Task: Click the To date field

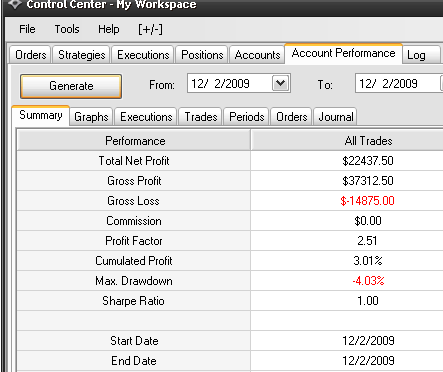Action: [399, 83]
